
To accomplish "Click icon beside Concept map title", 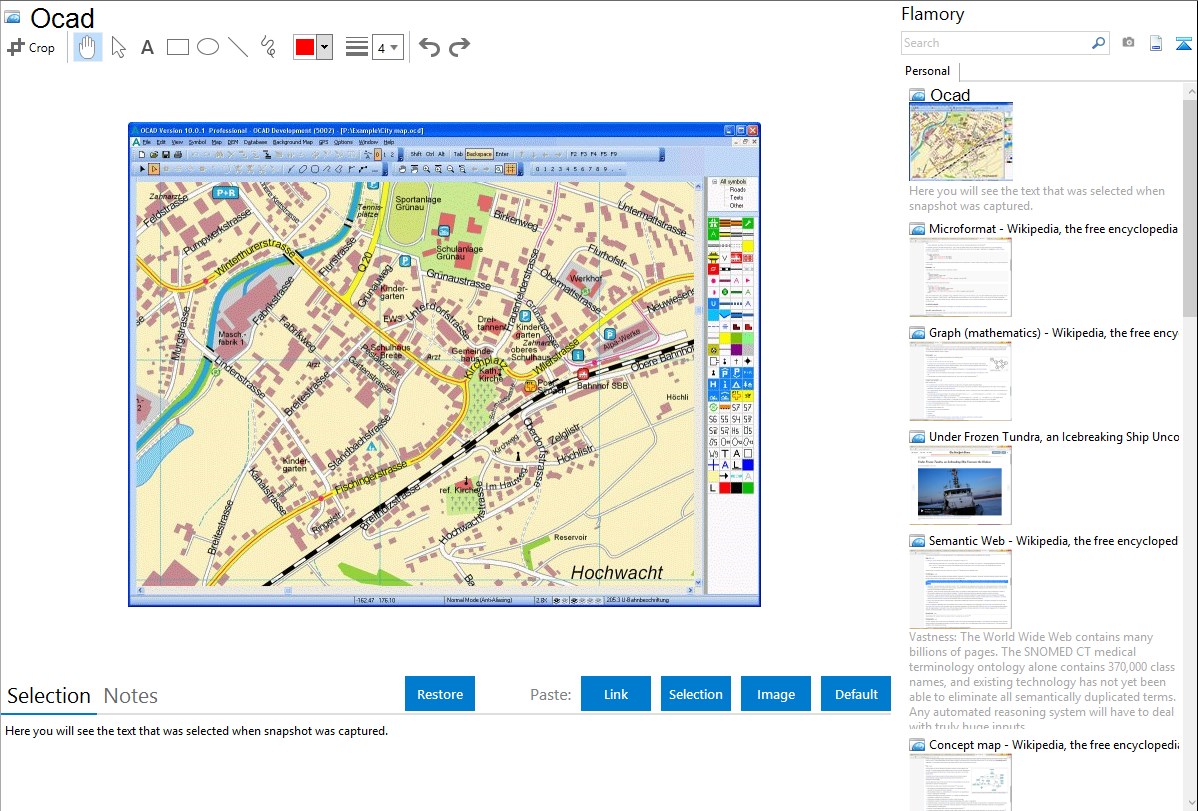I will [917, 745].
